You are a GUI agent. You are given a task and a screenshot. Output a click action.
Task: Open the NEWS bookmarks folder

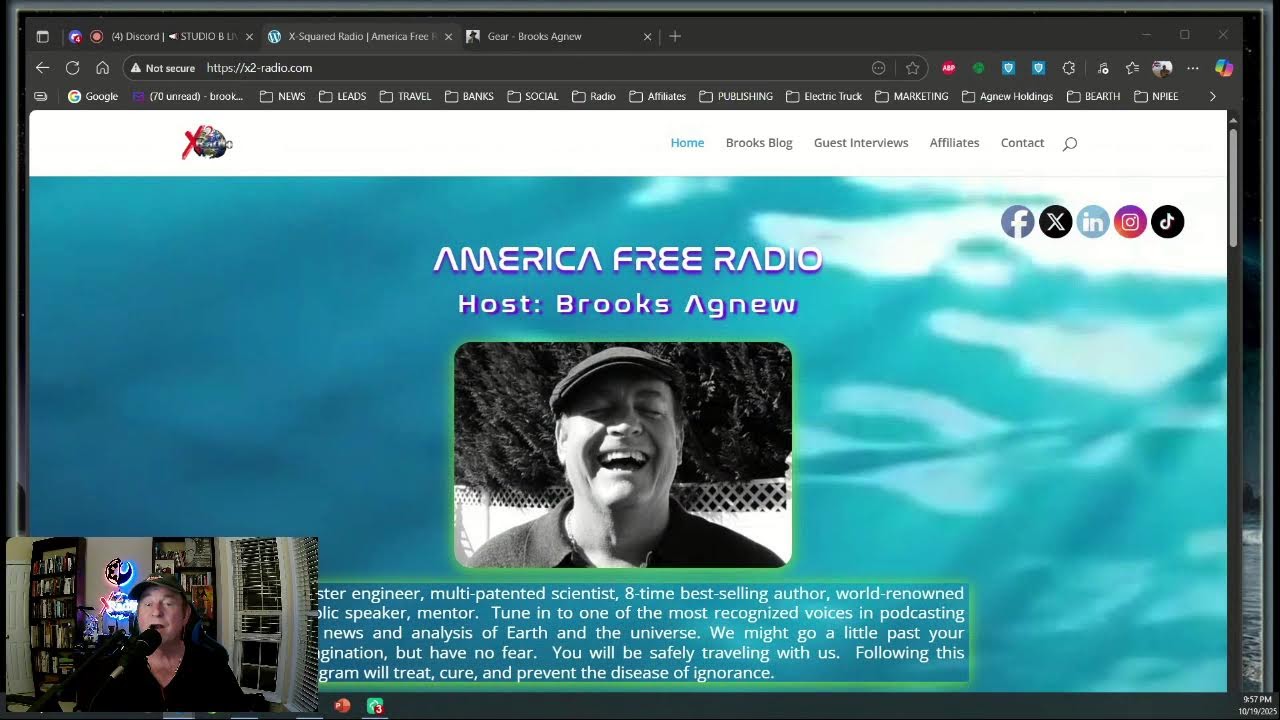(282, 96)
